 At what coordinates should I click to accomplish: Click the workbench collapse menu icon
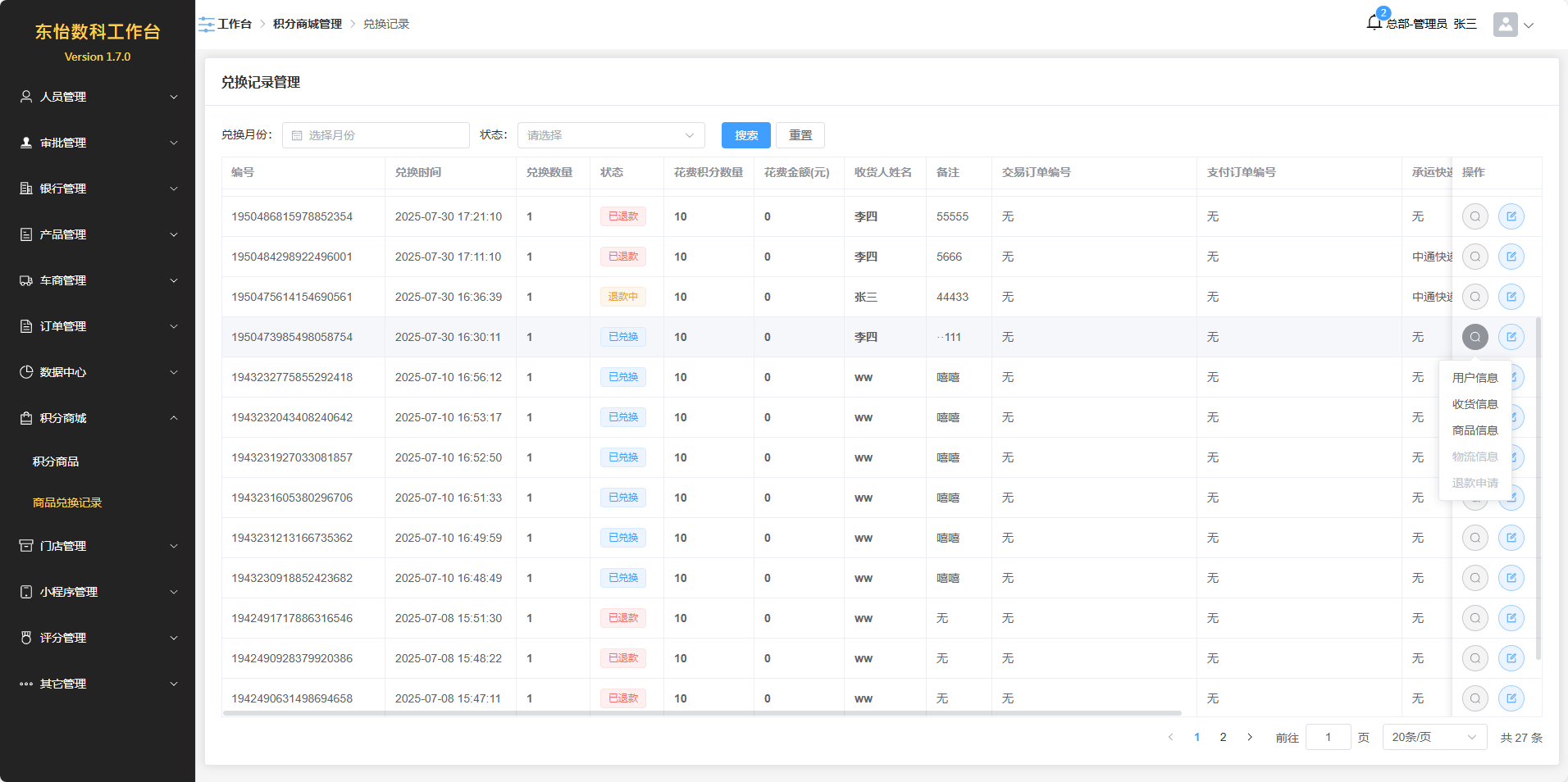[207, 25]
